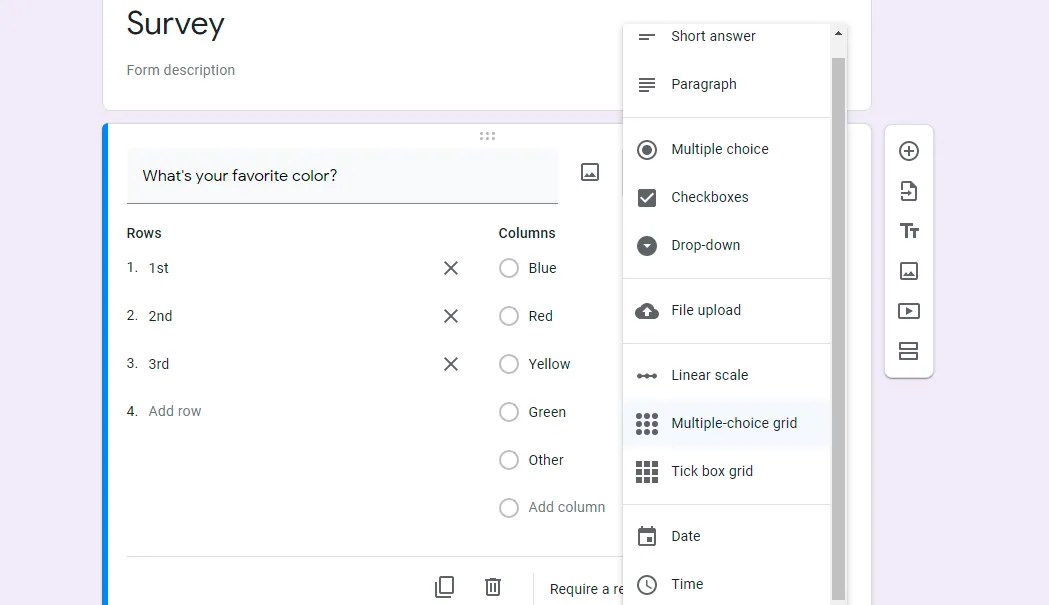Image resolution: width=1049 pixels, height=605 pixels.
Task: Select Tick box grid from the menu
Action: tap(711, 471)
